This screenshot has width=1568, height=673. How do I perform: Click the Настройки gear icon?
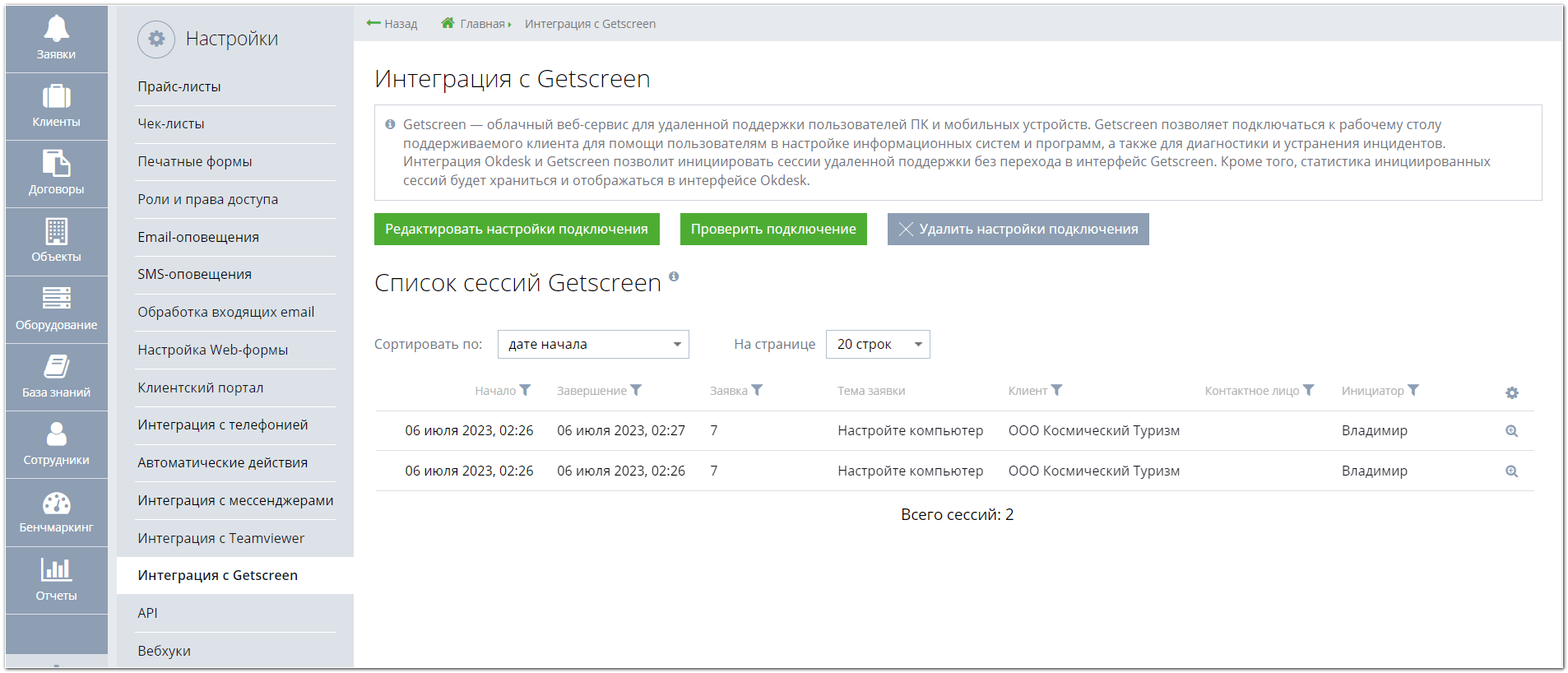tap(156, 39)
